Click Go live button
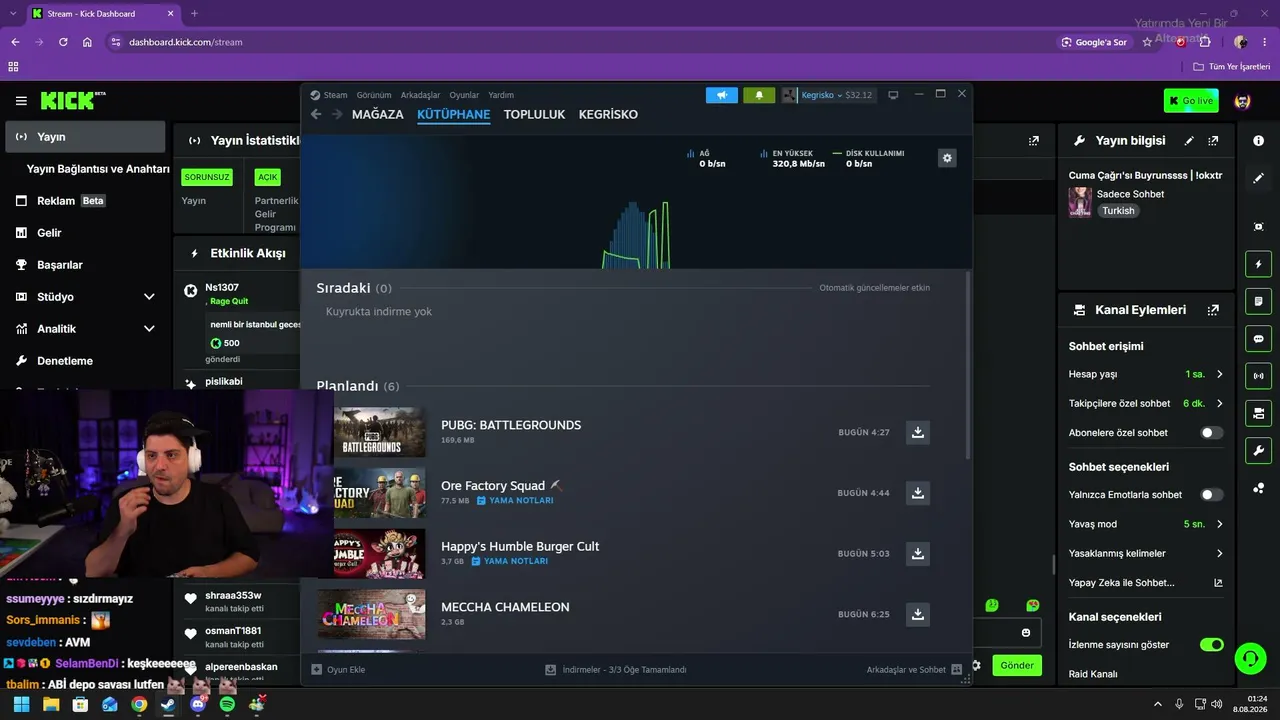The image size is (1280, 720). click(x=1191, y=101)
